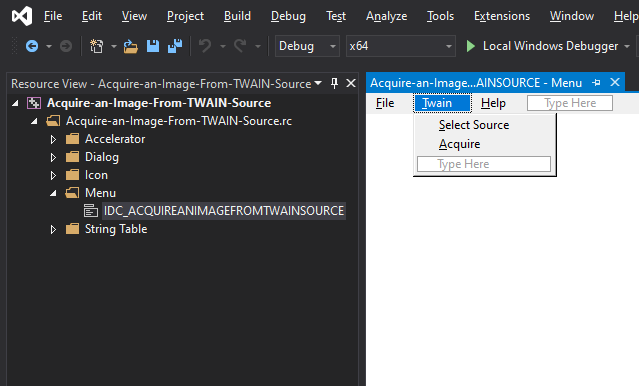The width and height of the screenshot is (639, 386).
Task: Click the Save floppy disk icon
Action: (x=153, y=46)
